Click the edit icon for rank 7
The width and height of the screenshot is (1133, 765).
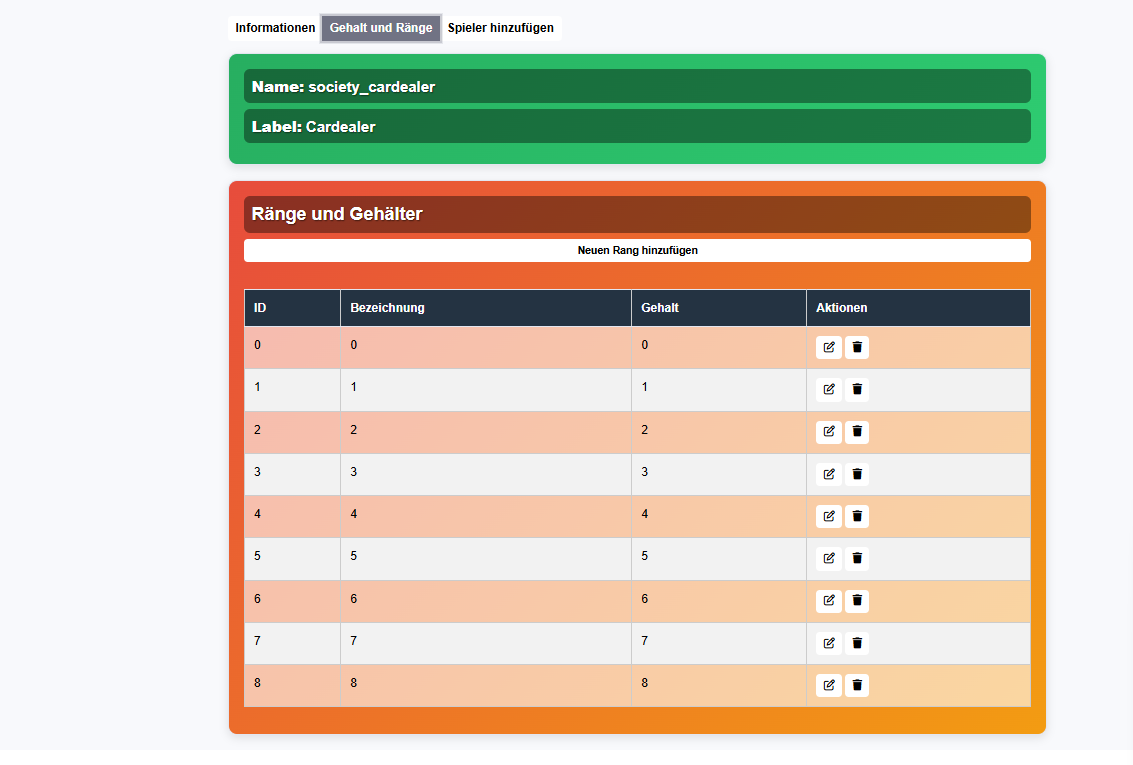point(828,643)
